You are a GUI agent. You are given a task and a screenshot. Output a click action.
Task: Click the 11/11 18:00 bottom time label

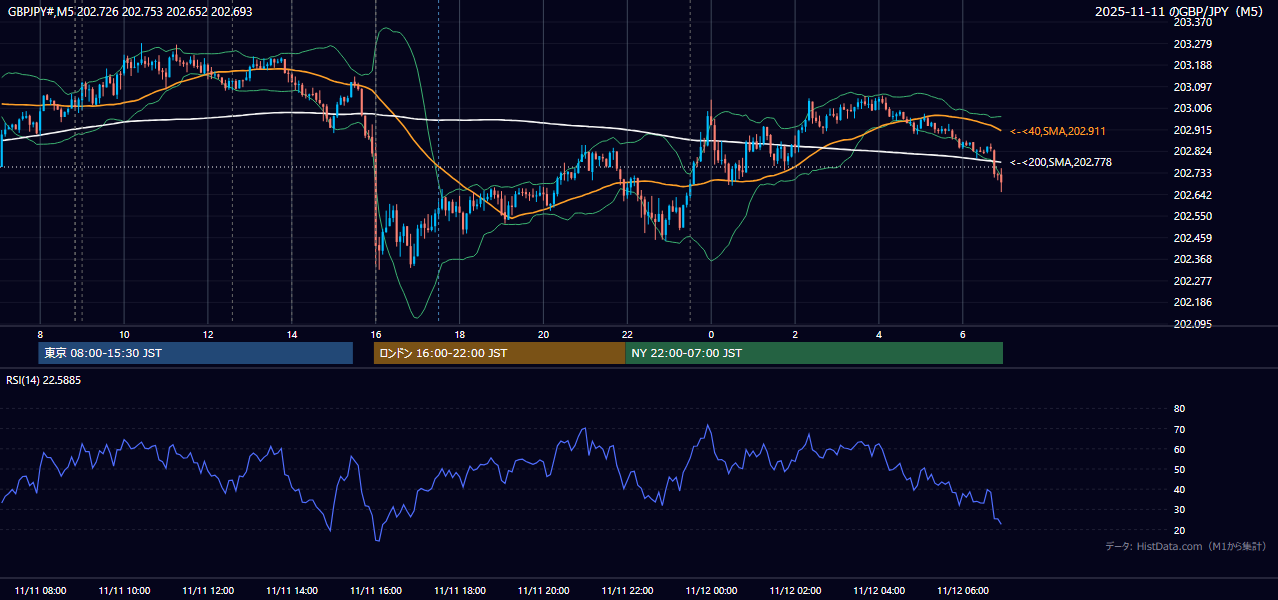[x=460, y=591]
